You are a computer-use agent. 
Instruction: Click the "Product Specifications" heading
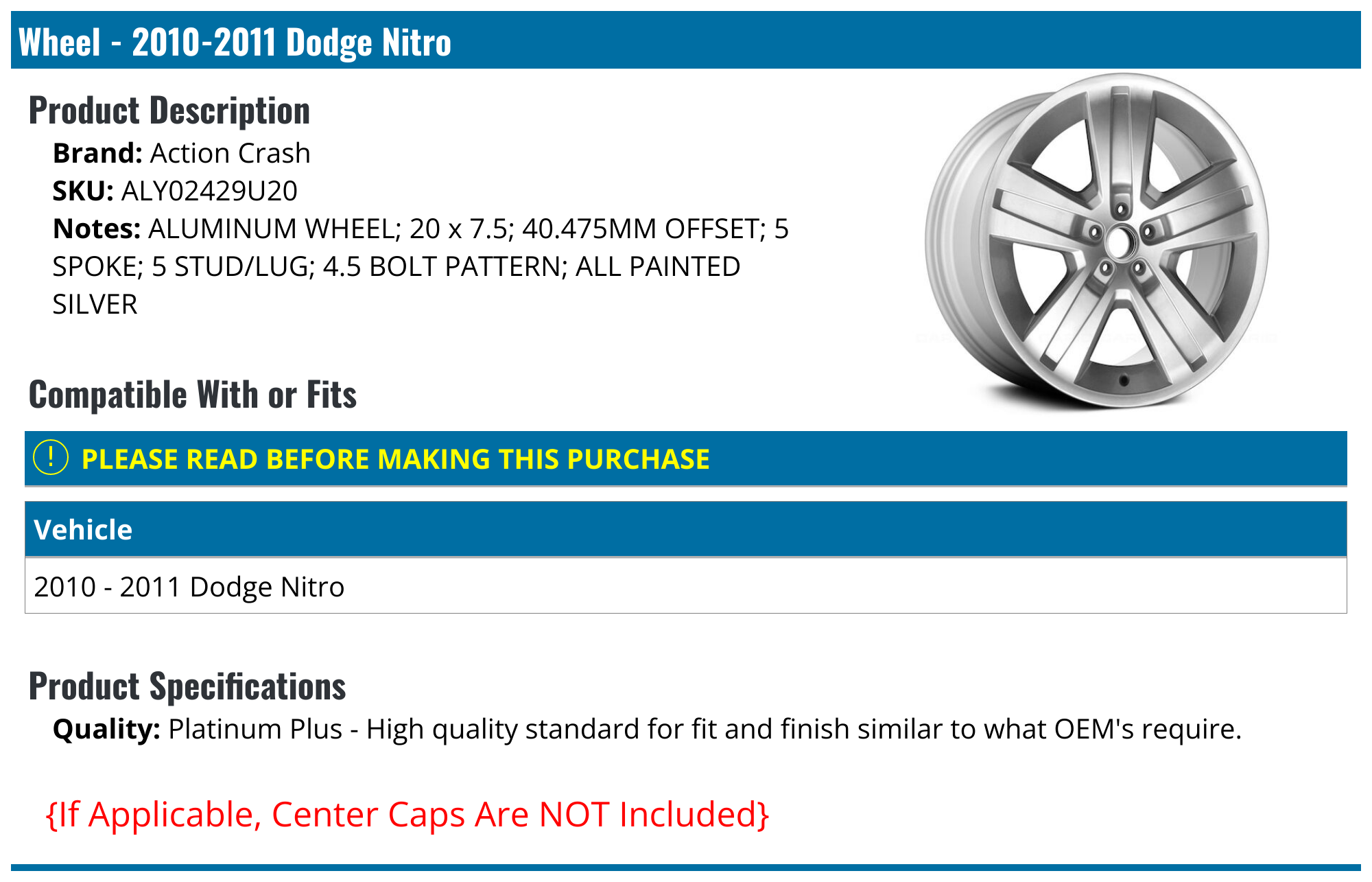(x=187, y=686)
